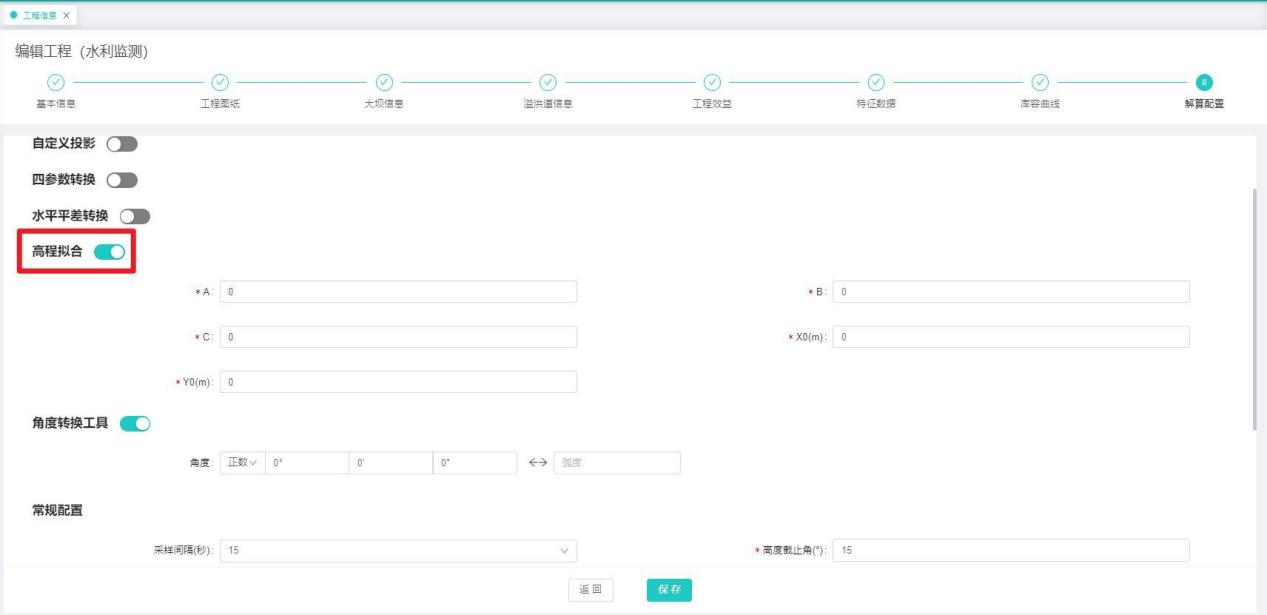Open the 采样间隔(秒) dropdown
Viewport: 1267px width, 615px height.
click(398, 550)
